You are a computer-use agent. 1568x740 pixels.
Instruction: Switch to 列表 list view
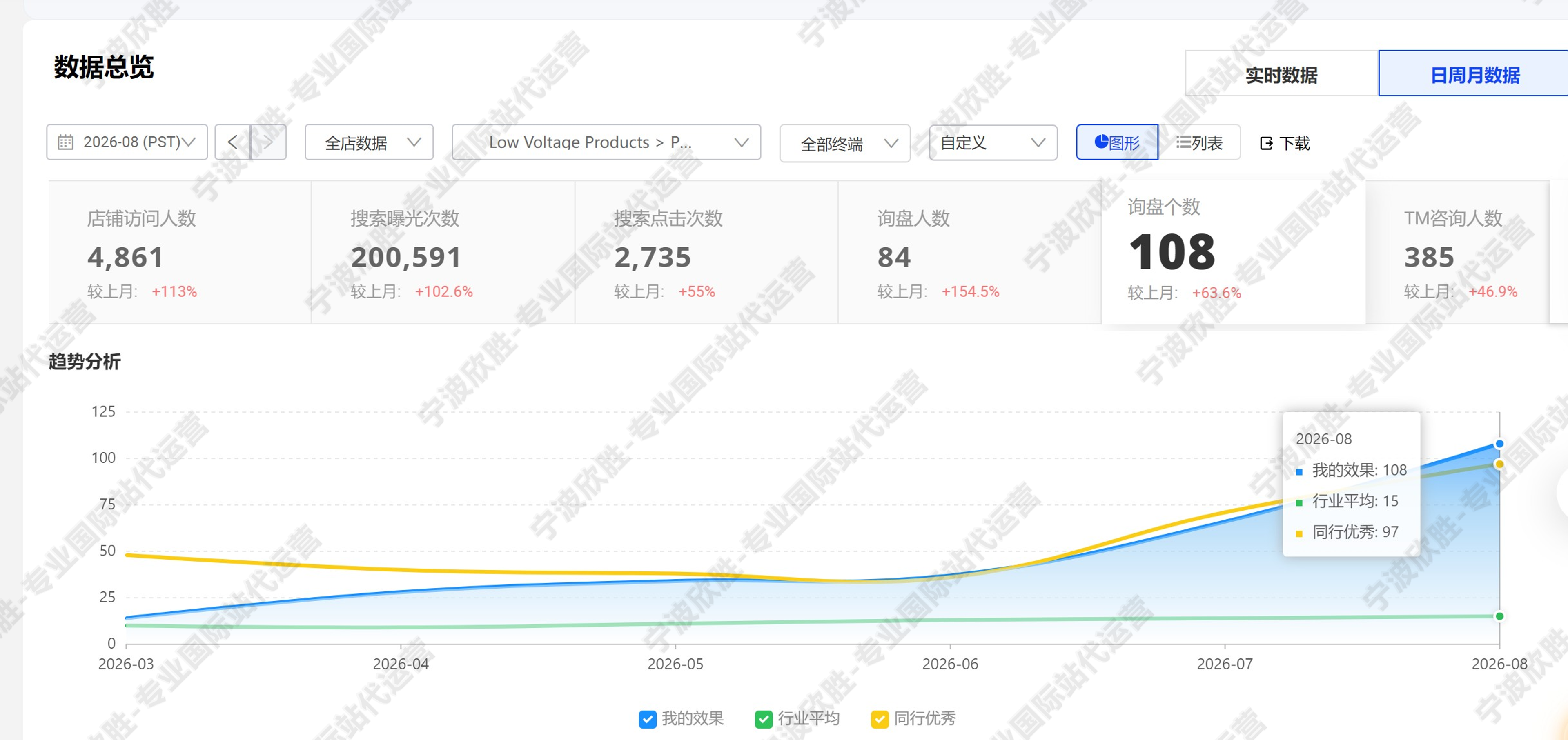coord(1199,142)
